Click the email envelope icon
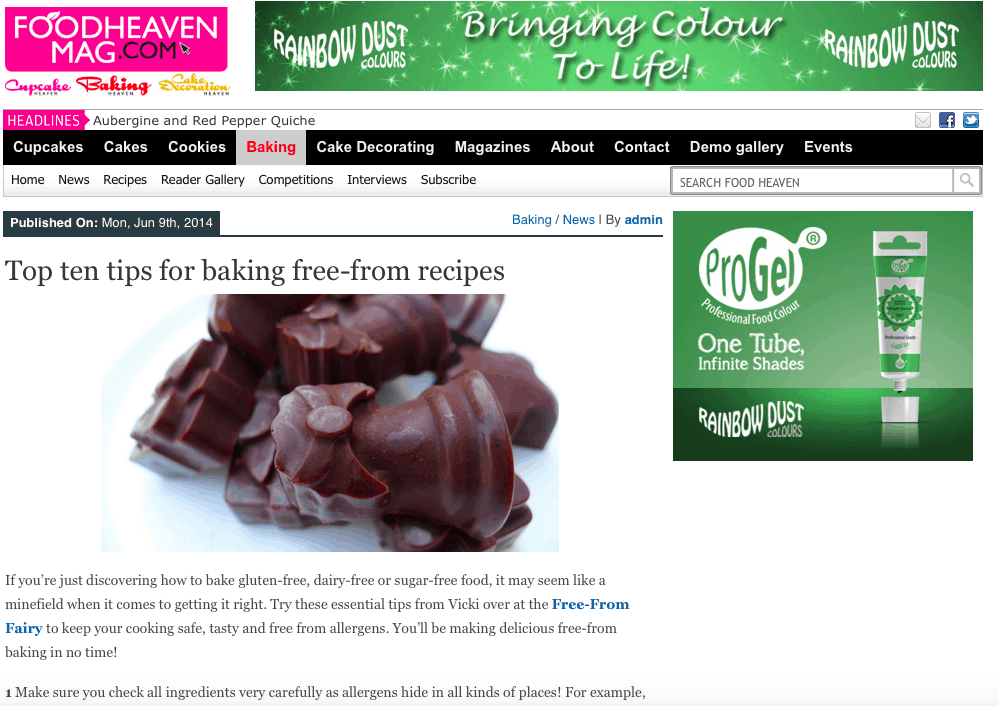This screenshot has width=998, height=706. tap(922, 120)
